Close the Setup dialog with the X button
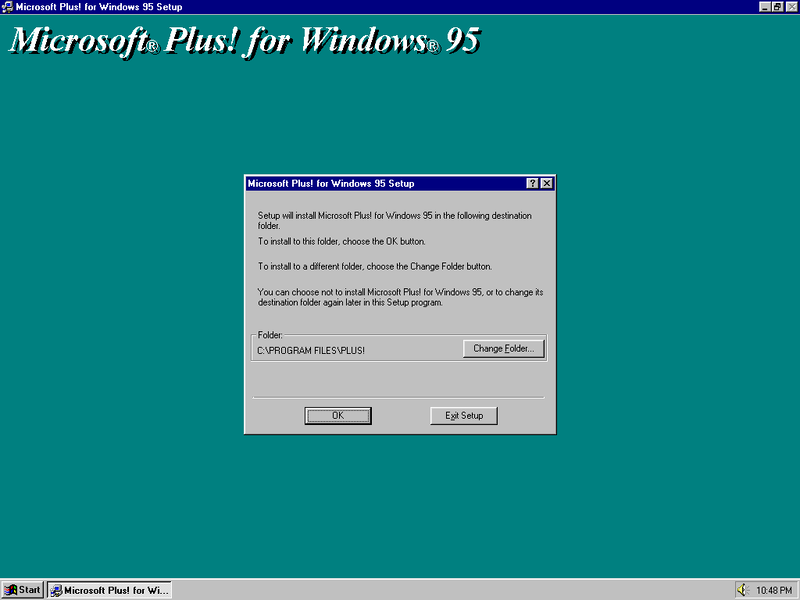This screenshot has width=800, height=600. [546, 183]
